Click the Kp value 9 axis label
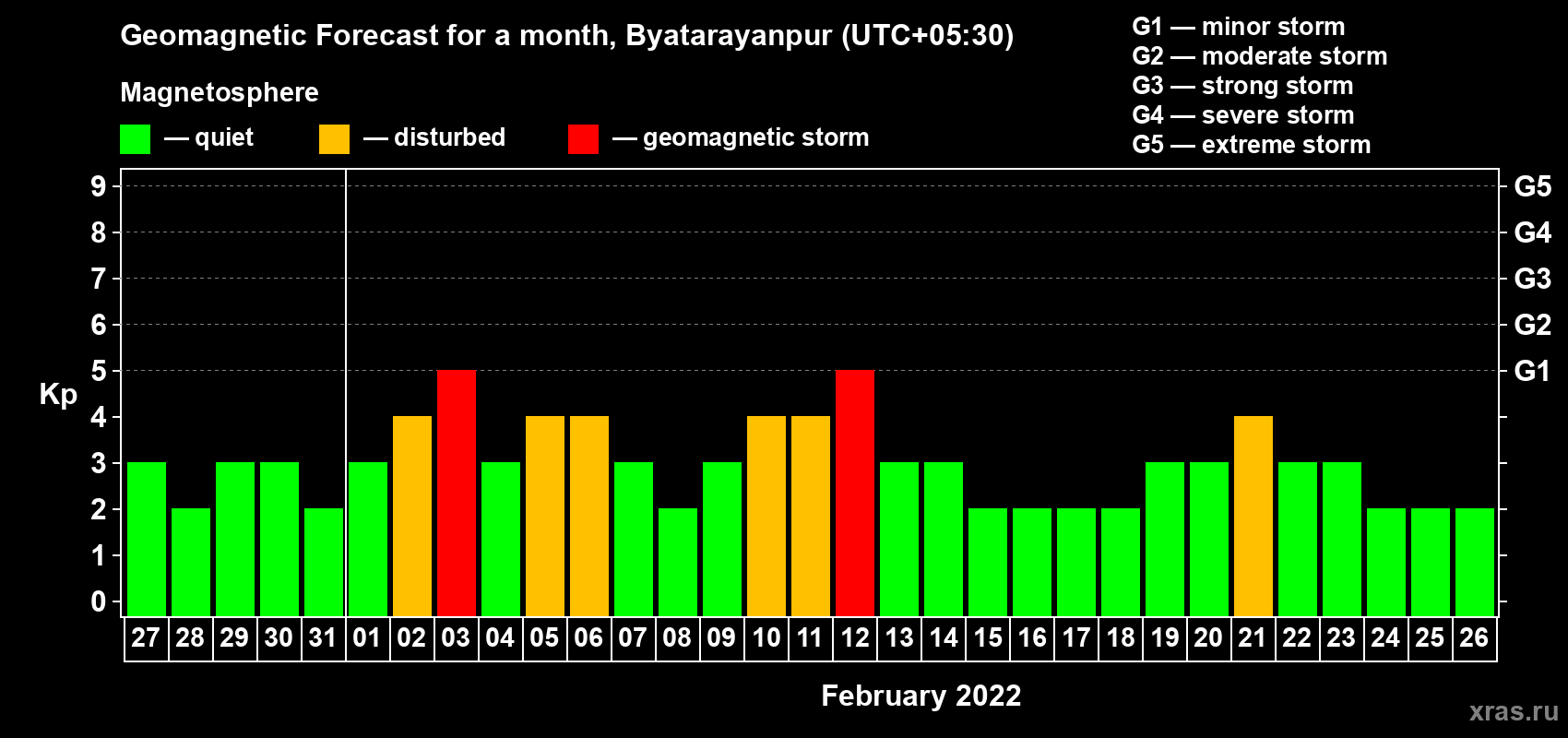The width and height of the screenshot is (1568, 738). point(99,186)
